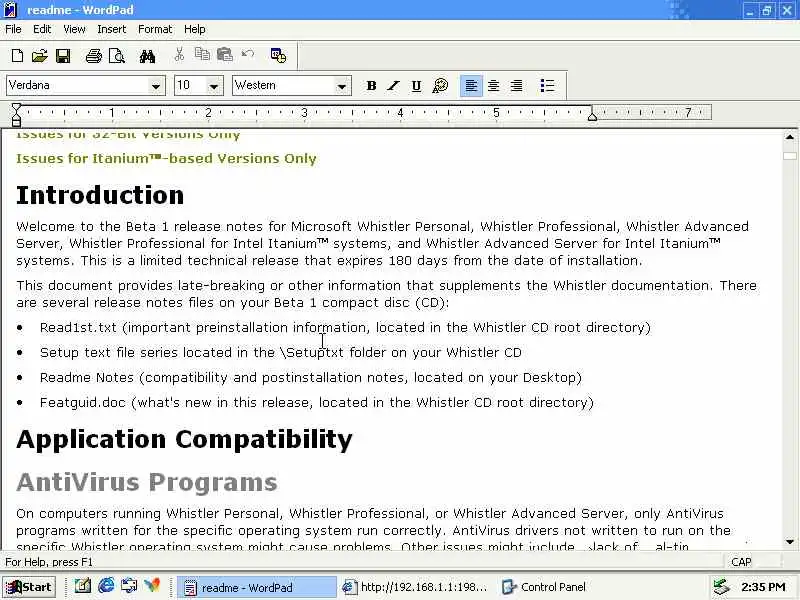Viewport: 800px width, 600px height.
Task: Follow 'Issues for Itanium-based Versions Only' link
Action: [166, 159]
